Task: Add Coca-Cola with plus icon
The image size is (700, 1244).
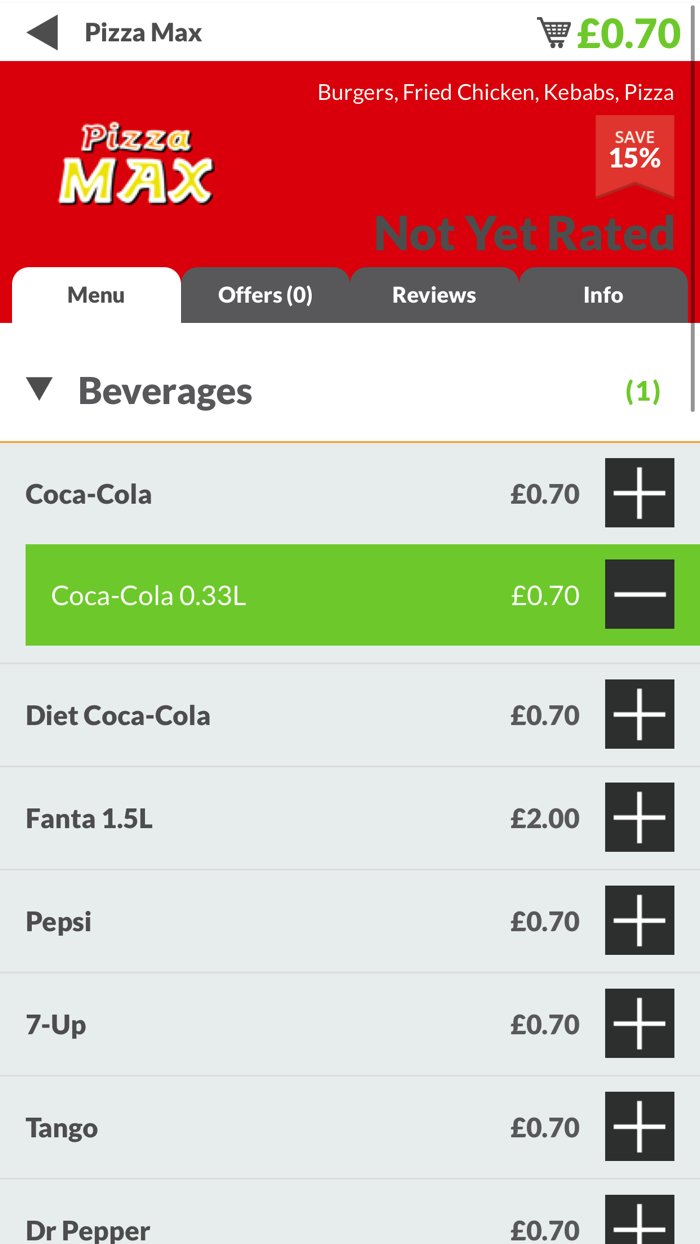Action: tap(639, 493)
